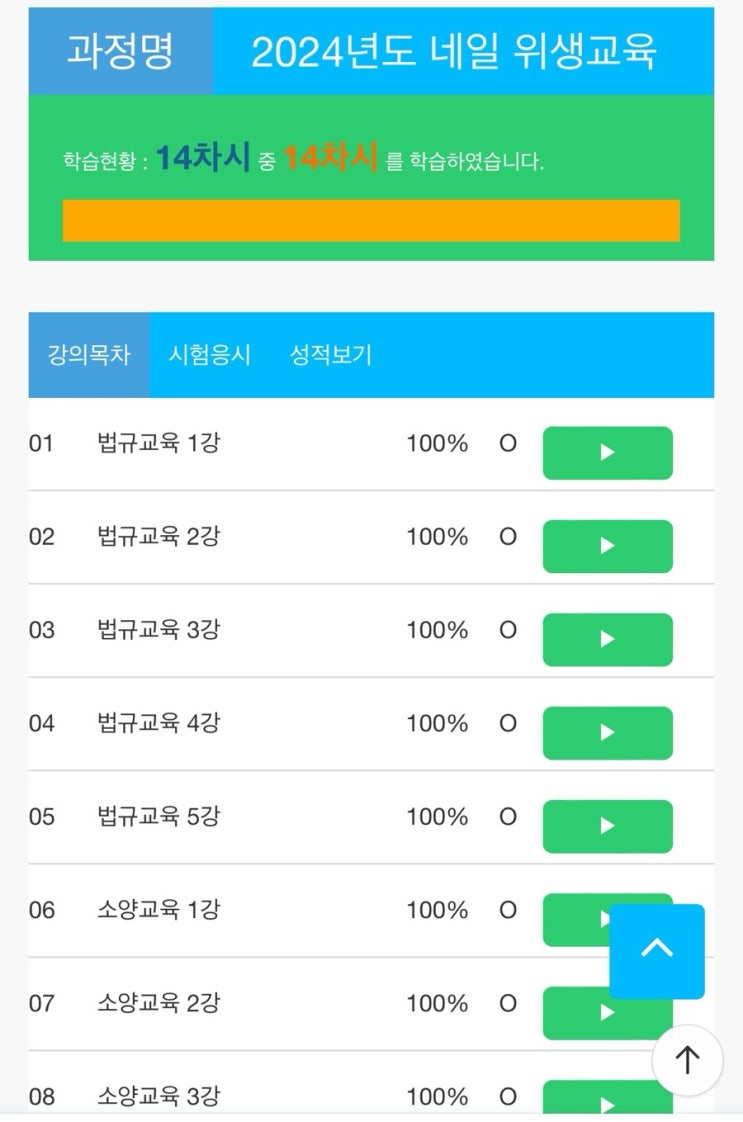This screenshot has height=1122, width=743.
Task: Click the 100% progress of 법규교육 2강
Action: pyautogui.click(x=437, y=537)
